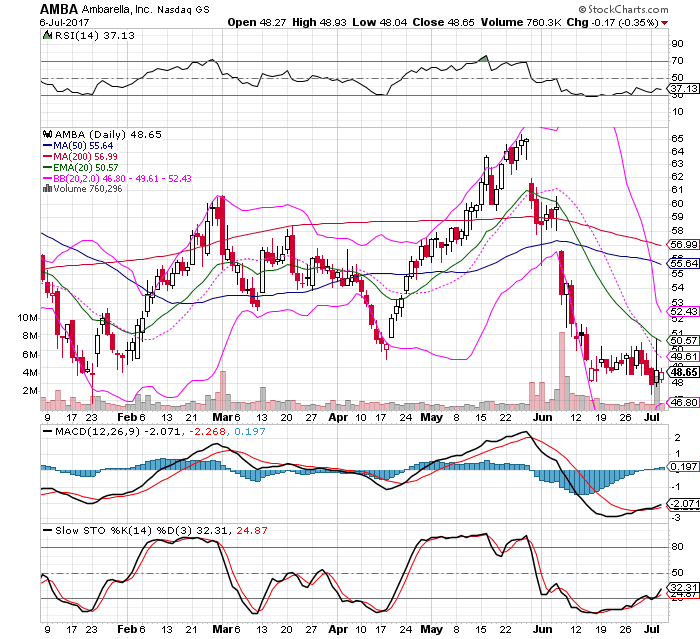Click the Jul label on price chart axis
This screenshot has height=639, width=700.
(653, 418)
